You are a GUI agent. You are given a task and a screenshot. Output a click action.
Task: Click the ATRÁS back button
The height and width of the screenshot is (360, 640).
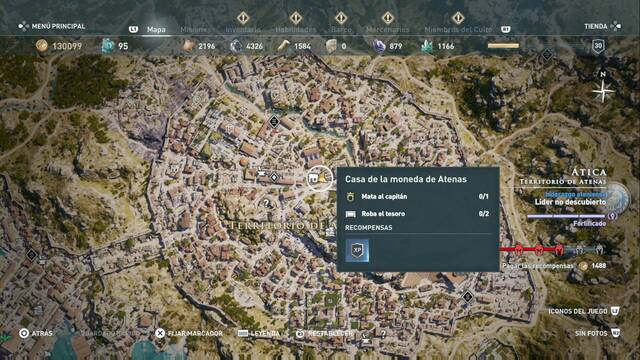click(x=36, y=333)
